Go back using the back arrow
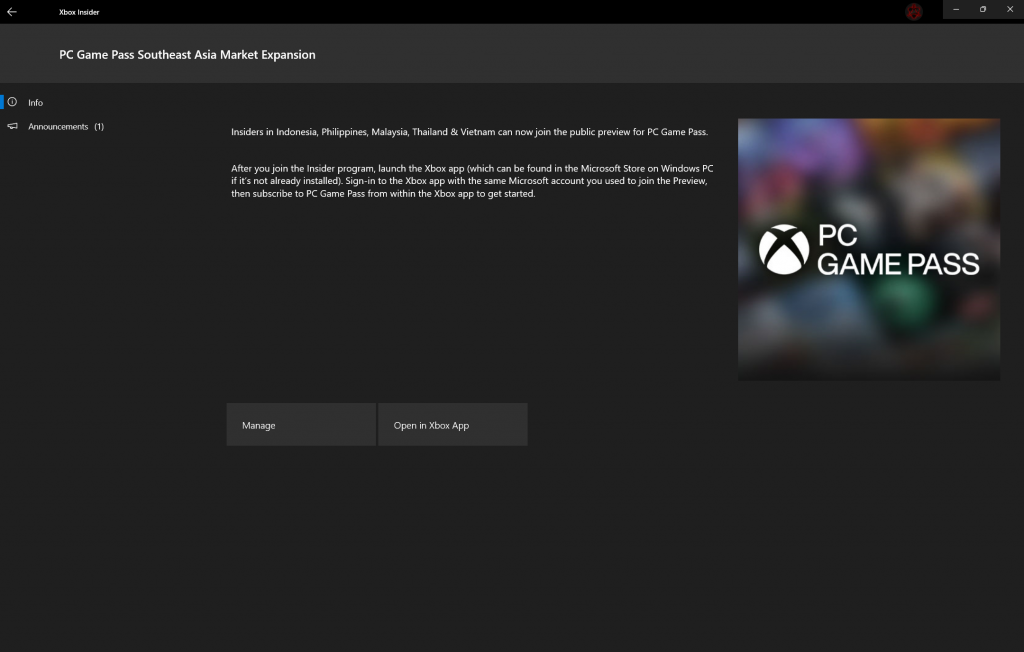Viewport: 1024px width, 652px height. pos(12,11)
